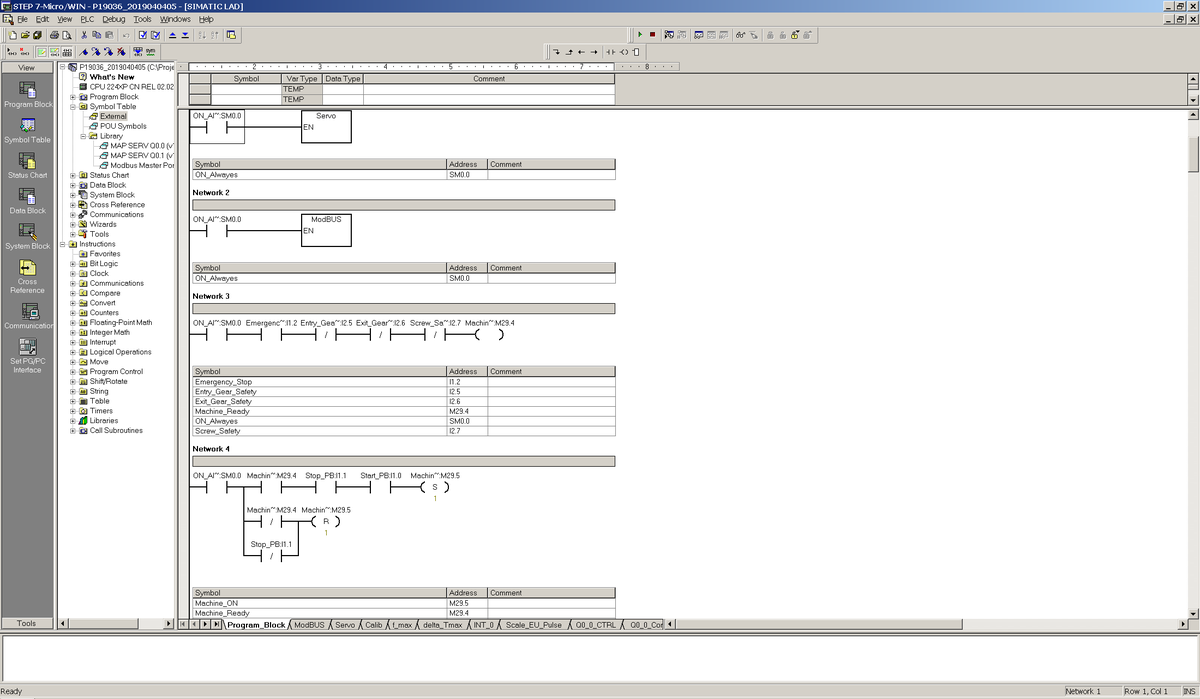Expand the Bit Logic instructions folder
This screenshot has height=699, width=1200.
coord(73,264)
